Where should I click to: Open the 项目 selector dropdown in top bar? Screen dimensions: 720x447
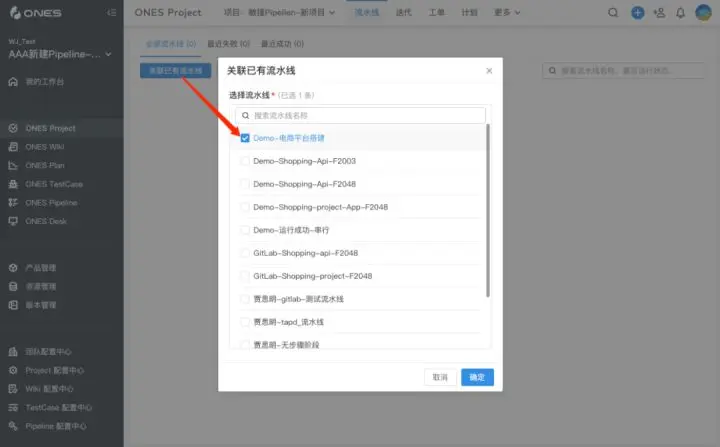coord(279,12)
